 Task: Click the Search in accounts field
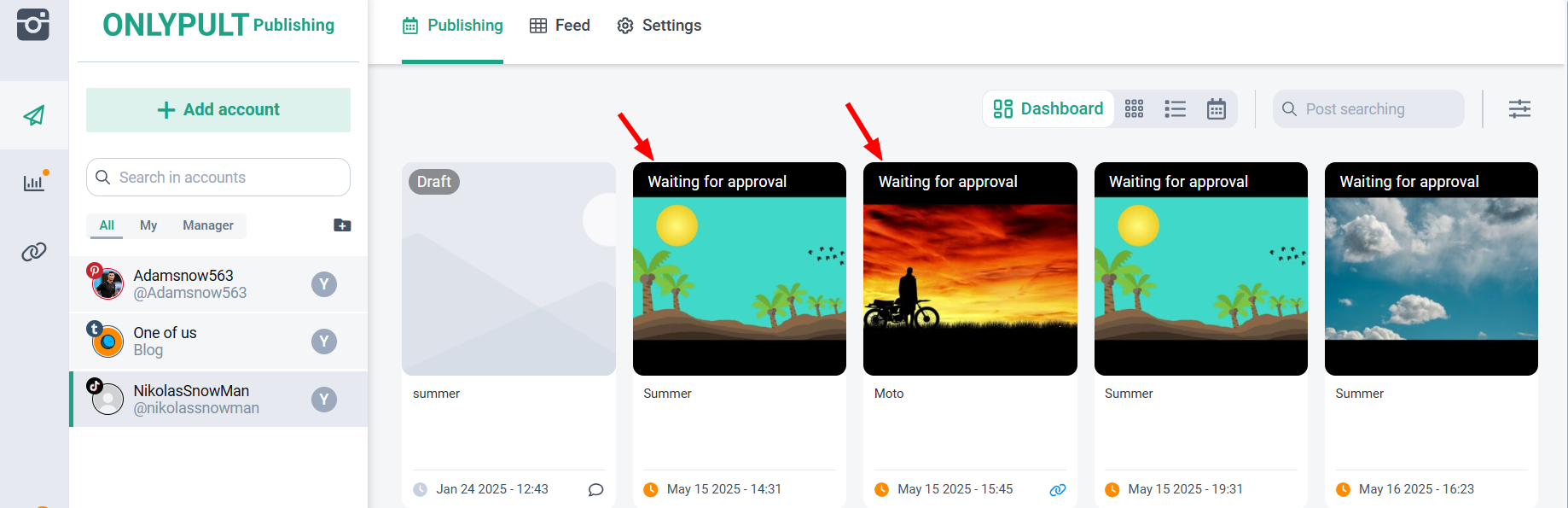(218, 178)
